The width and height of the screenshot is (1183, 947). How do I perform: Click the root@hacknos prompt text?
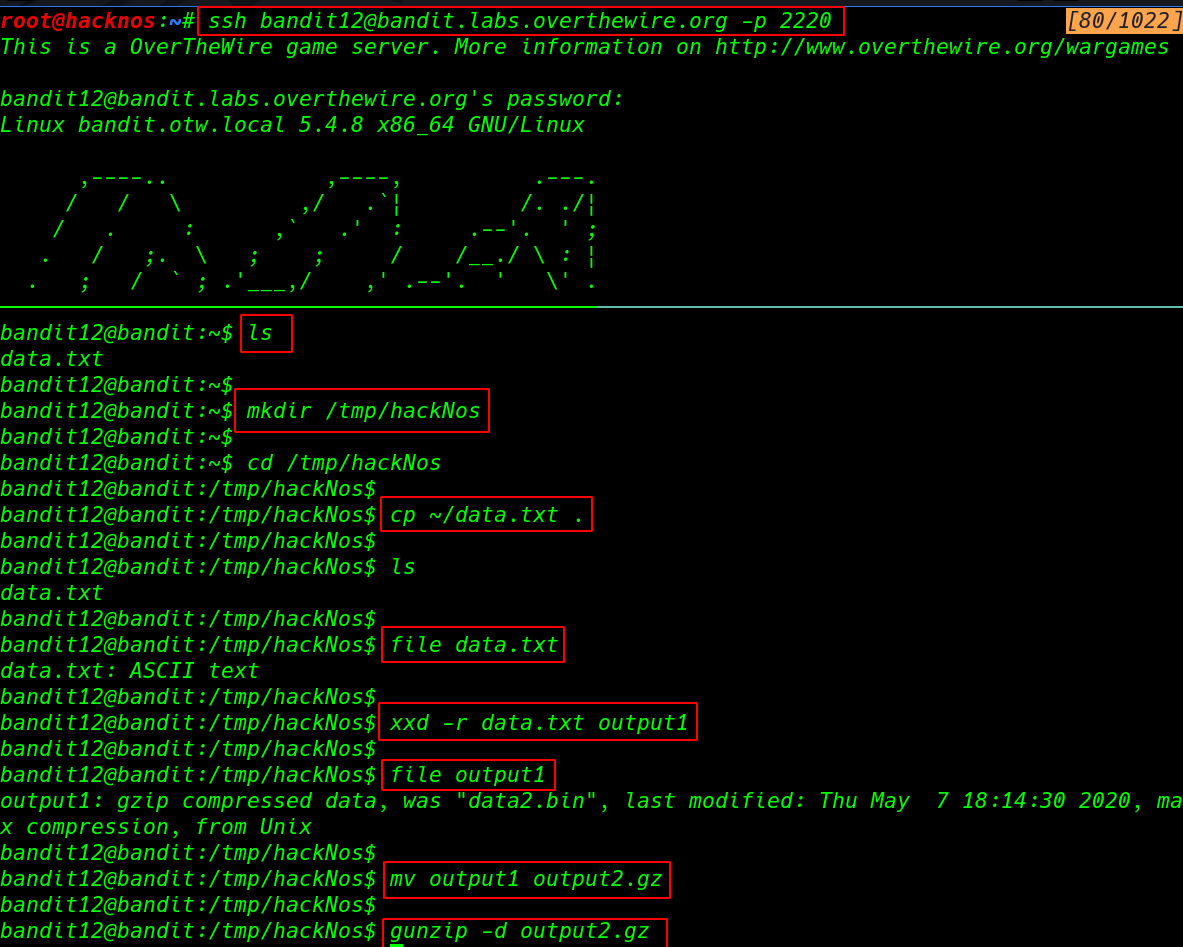pyautogui.click(x=78, y=21)
